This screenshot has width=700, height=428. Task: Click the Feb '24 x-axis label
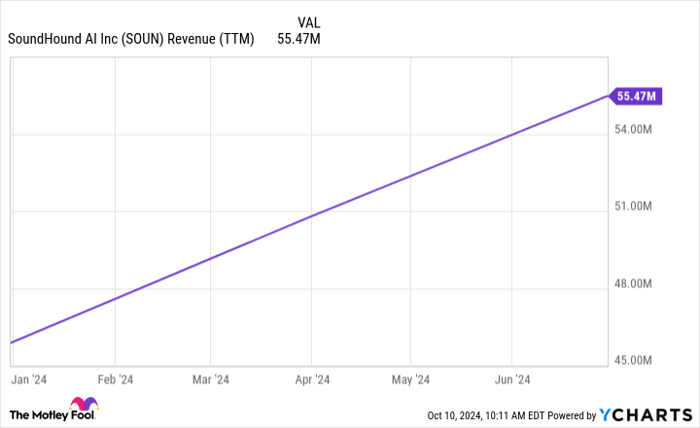[x=115, y=380]
